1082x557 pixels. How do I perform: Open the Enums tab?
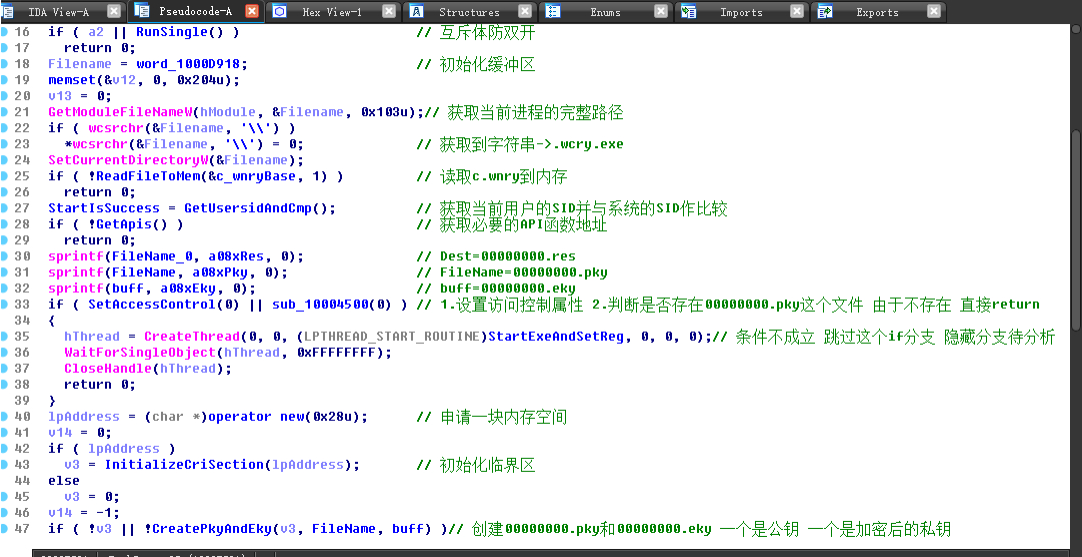[605, 12]
